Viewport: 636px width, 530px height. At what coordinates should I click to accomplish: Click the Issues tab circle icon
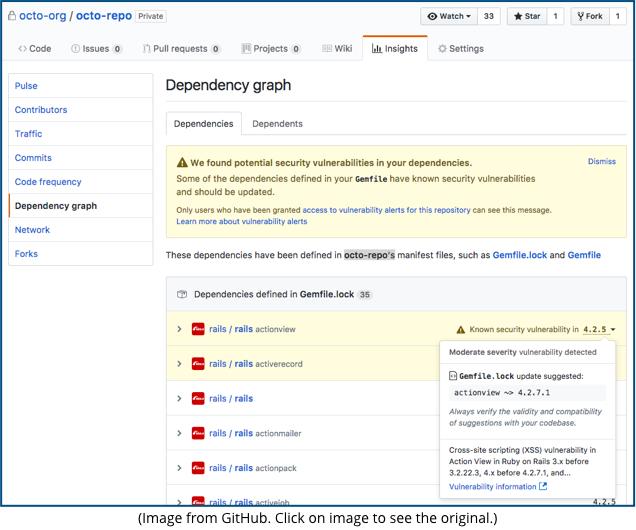pos(75,49)
